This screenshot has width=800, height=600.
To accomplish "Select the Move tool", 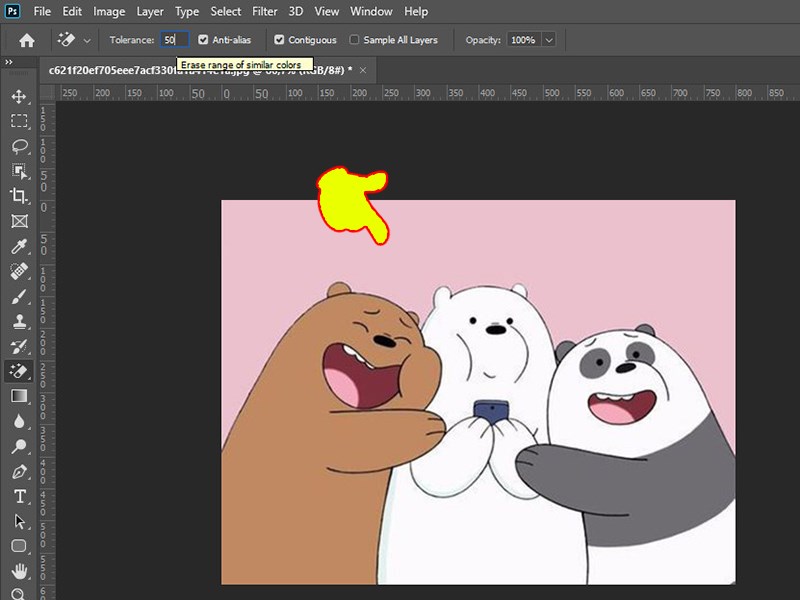I will [19, 97].
